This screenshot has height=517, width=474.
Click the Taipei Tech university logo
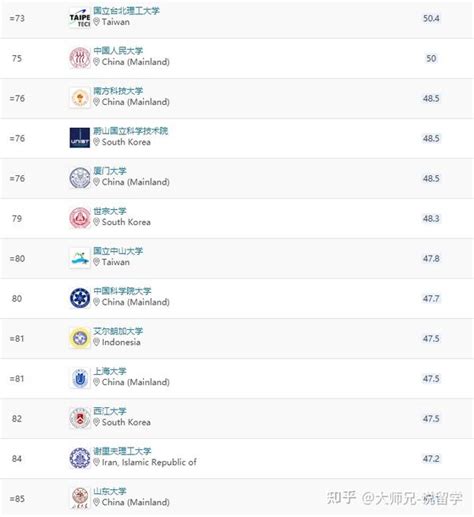click(x=80, y=18)
